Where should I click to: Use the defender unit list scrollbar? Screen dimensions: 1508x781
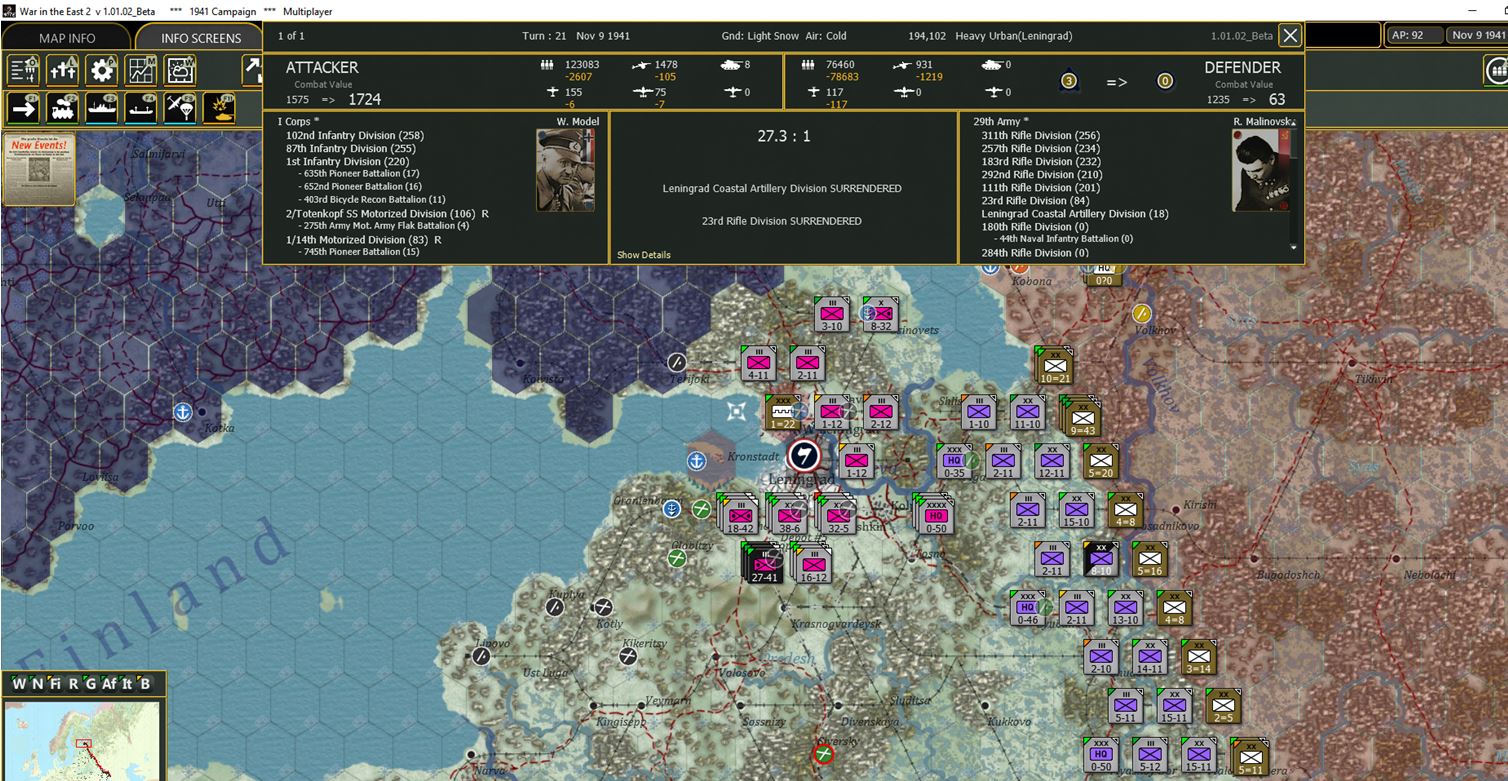1295,185
